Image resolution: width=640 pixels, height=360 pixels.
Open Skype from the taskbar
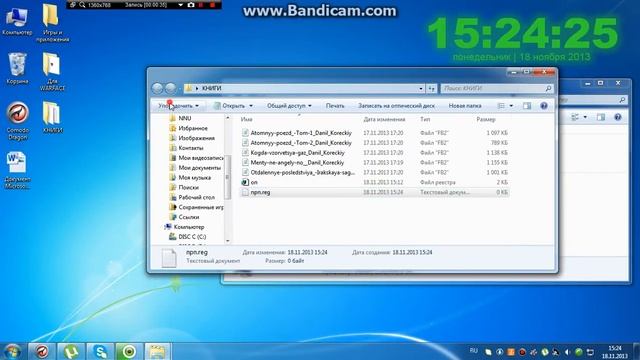[x=100, y=351]
